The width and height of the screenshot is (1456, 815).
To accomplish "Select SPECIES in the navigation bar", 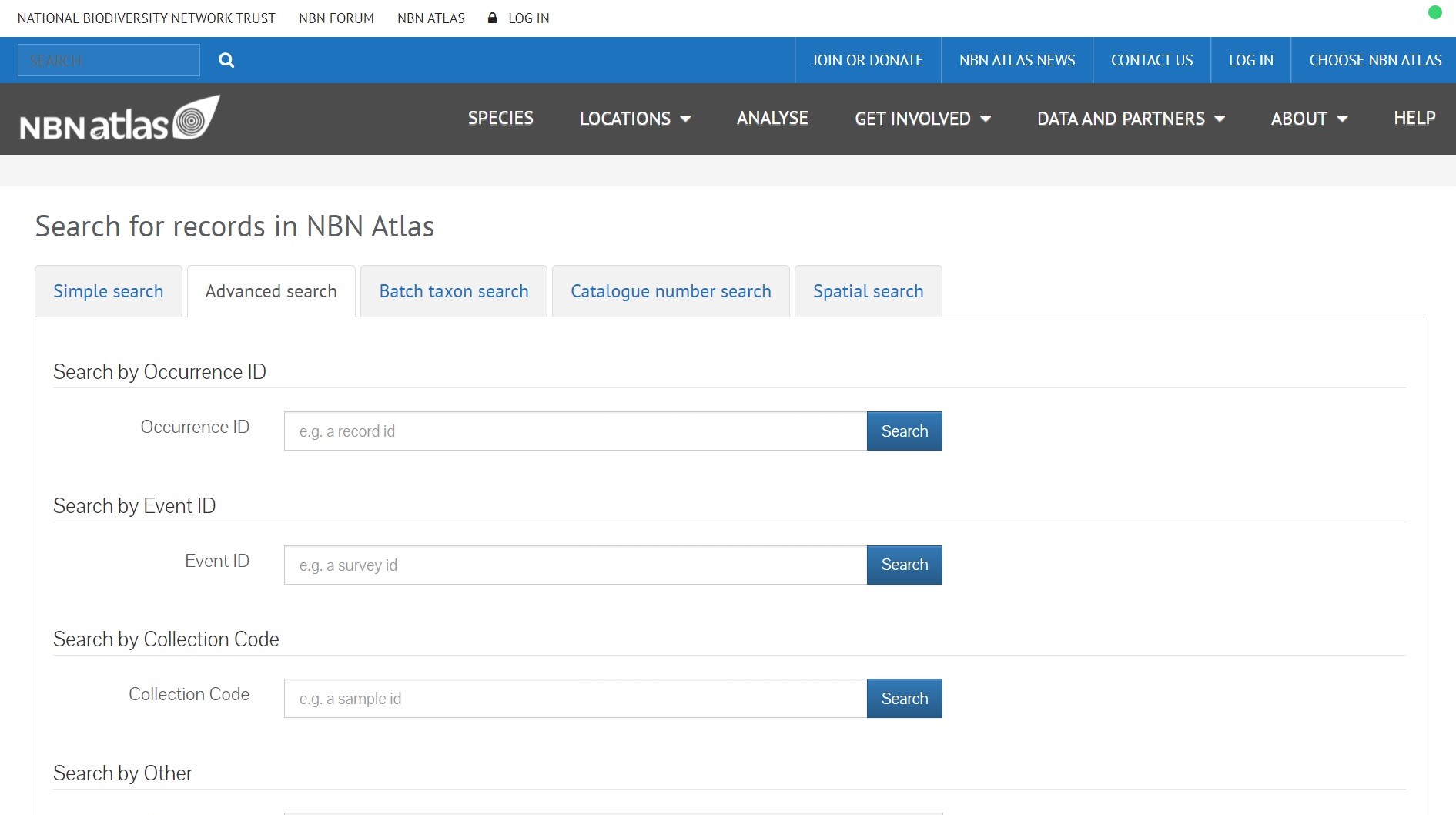I will point(500,118).
